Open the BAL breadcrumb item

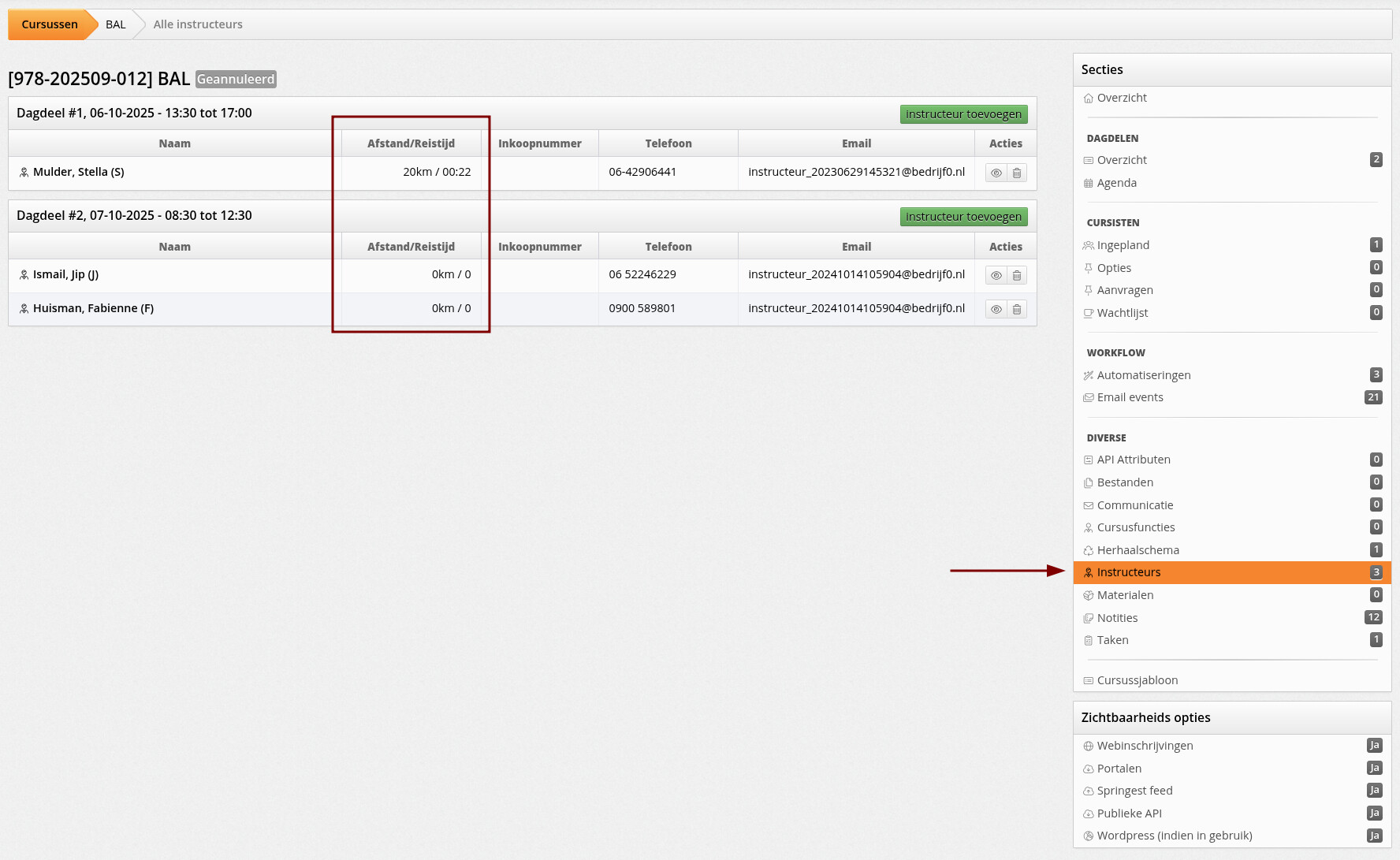click(116, 24)
